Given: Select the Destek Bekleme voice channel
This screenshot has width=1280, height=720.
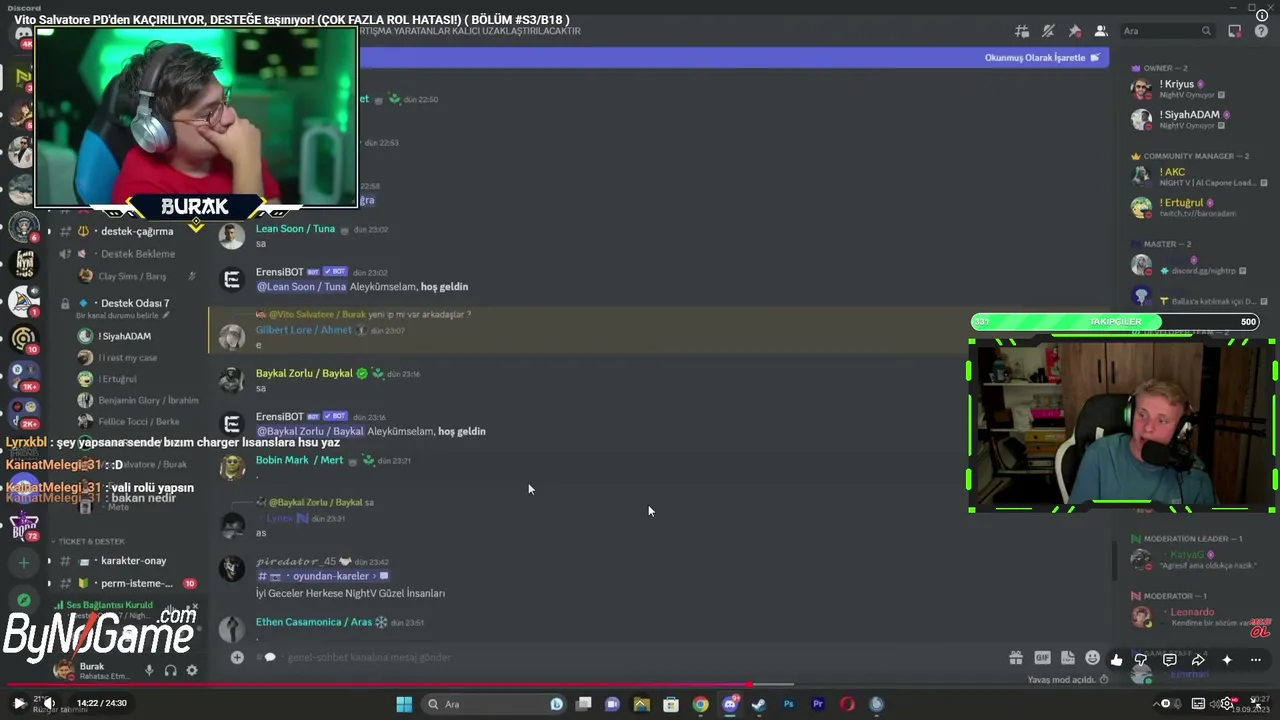Looking at the screenshot, I should [138, 254].
